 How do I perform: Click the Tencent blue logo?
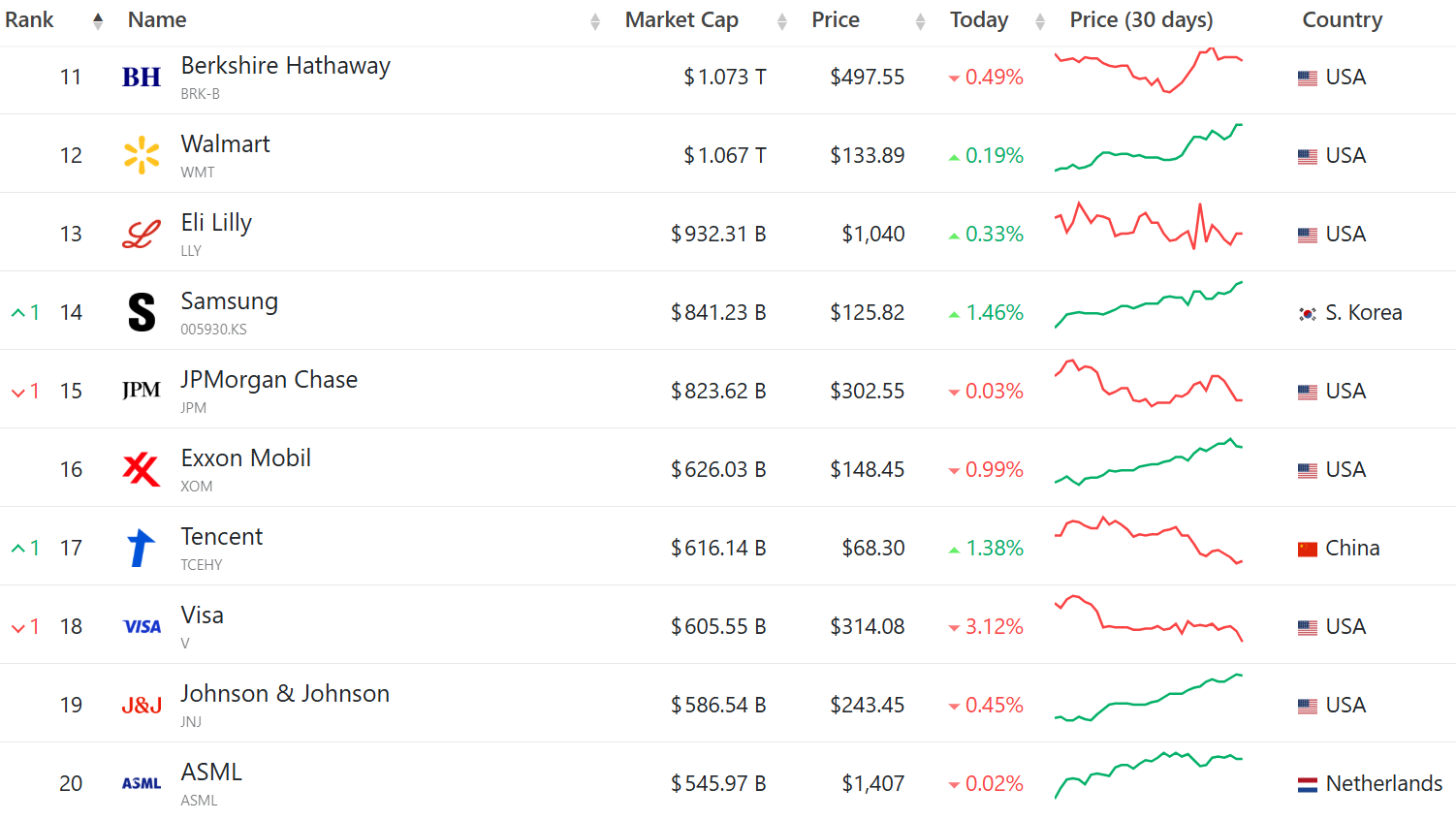tap(142, 548)
